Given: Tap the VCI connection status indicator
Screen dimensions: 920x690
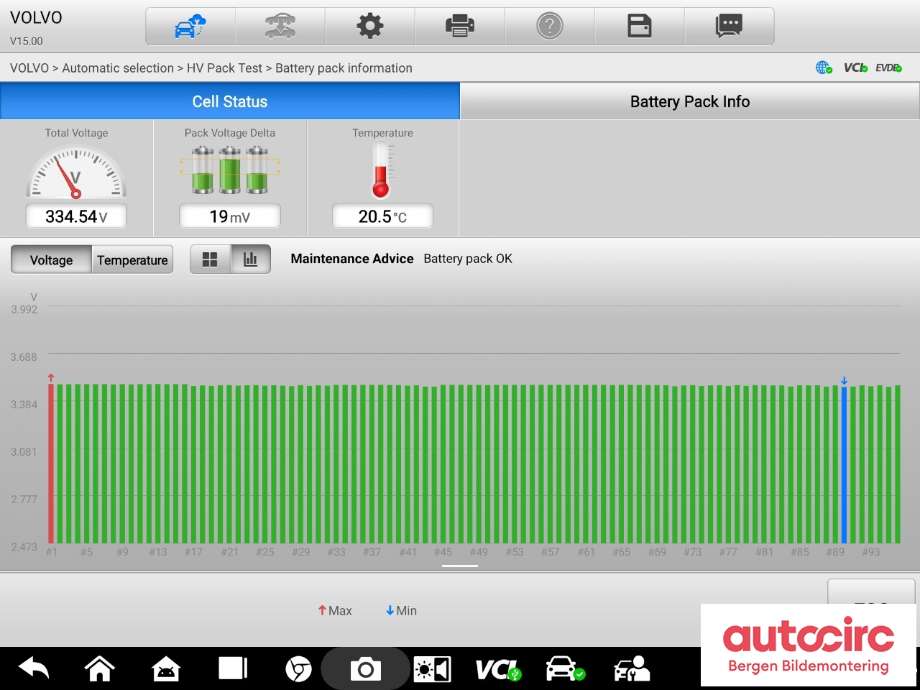Looking at the screenshot, I should [x=855, y=68].
